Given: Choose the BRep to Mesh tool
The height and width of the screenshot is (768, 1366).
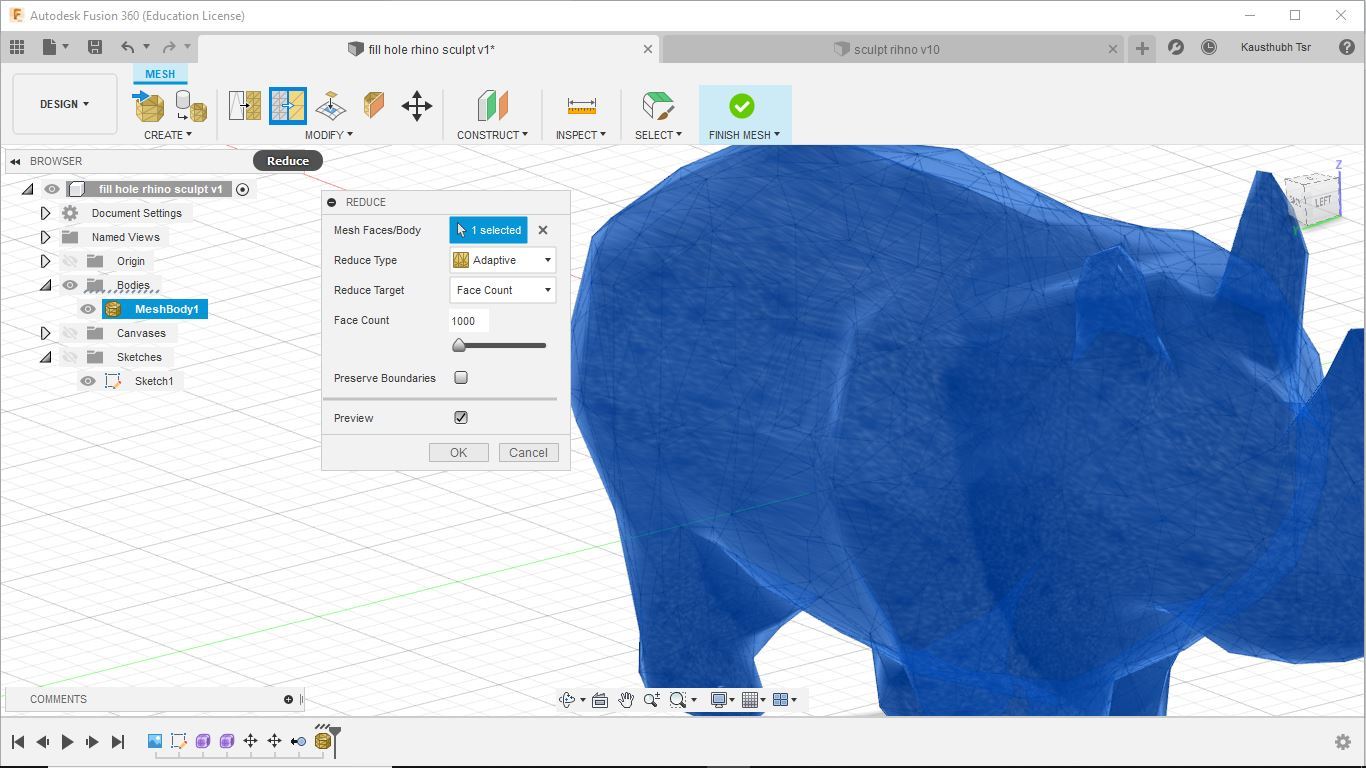Looking at the screenshot, I should [x=190, y=106].
